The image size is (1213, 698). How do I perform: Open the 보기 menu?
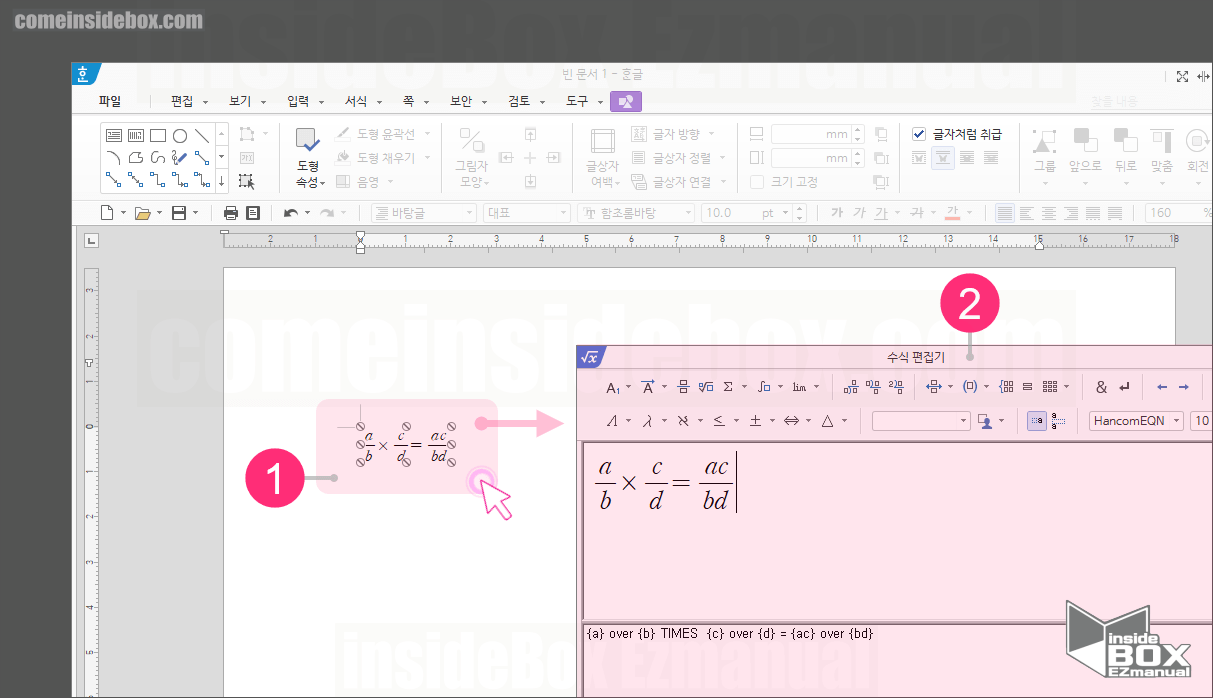(x=246, y=101)
